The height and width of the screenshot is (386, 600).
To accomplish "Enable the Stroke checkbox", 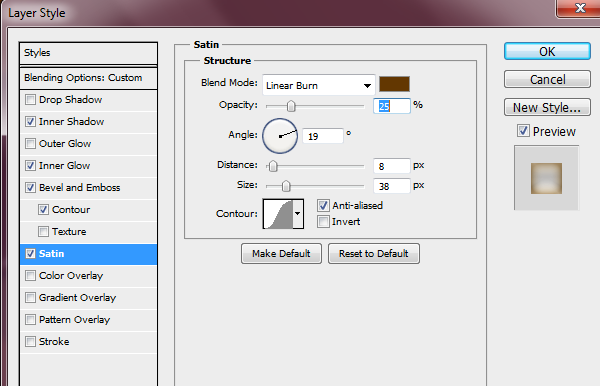I will tap(30, 341).
